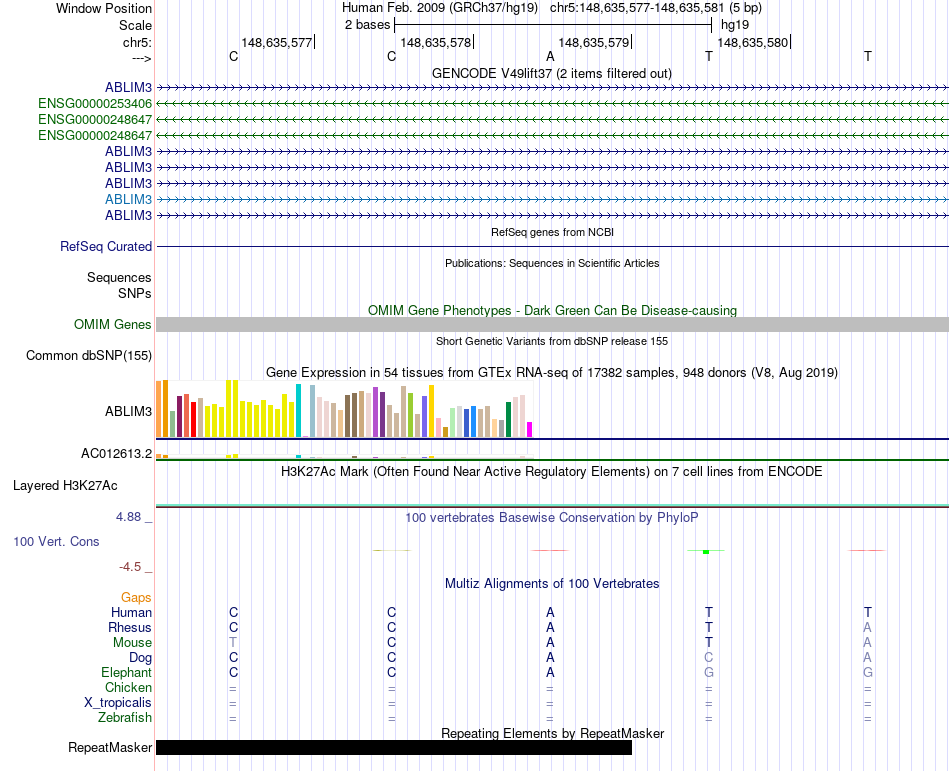
Task: Click the C base in Mouse alignment row
Action: click(391, 643)
